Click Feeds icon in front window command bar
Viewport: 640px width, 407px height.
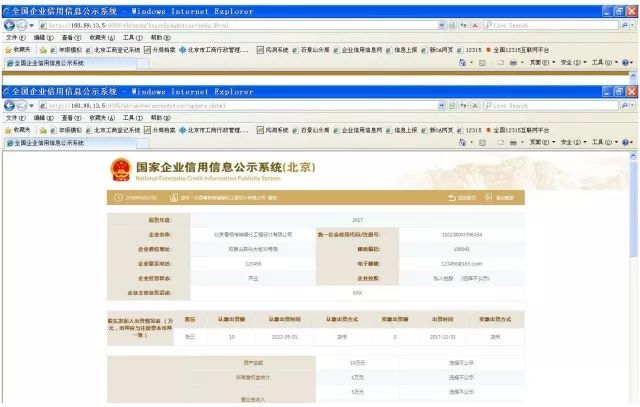coord(482,142)
